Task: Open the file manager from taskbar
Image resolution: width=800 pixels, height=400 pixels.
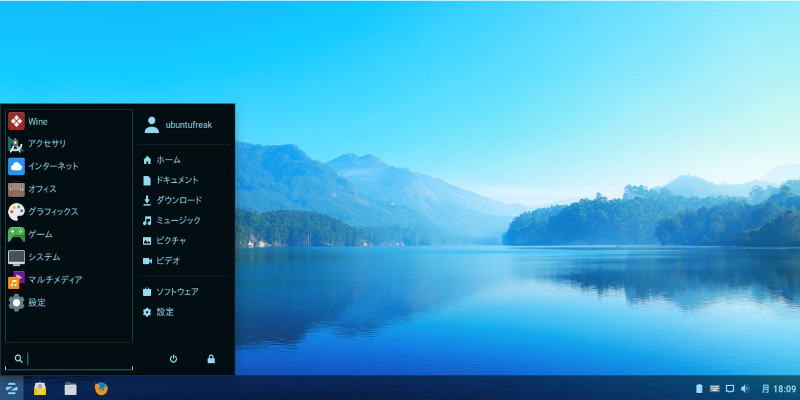Action: (x=71, y=389)
